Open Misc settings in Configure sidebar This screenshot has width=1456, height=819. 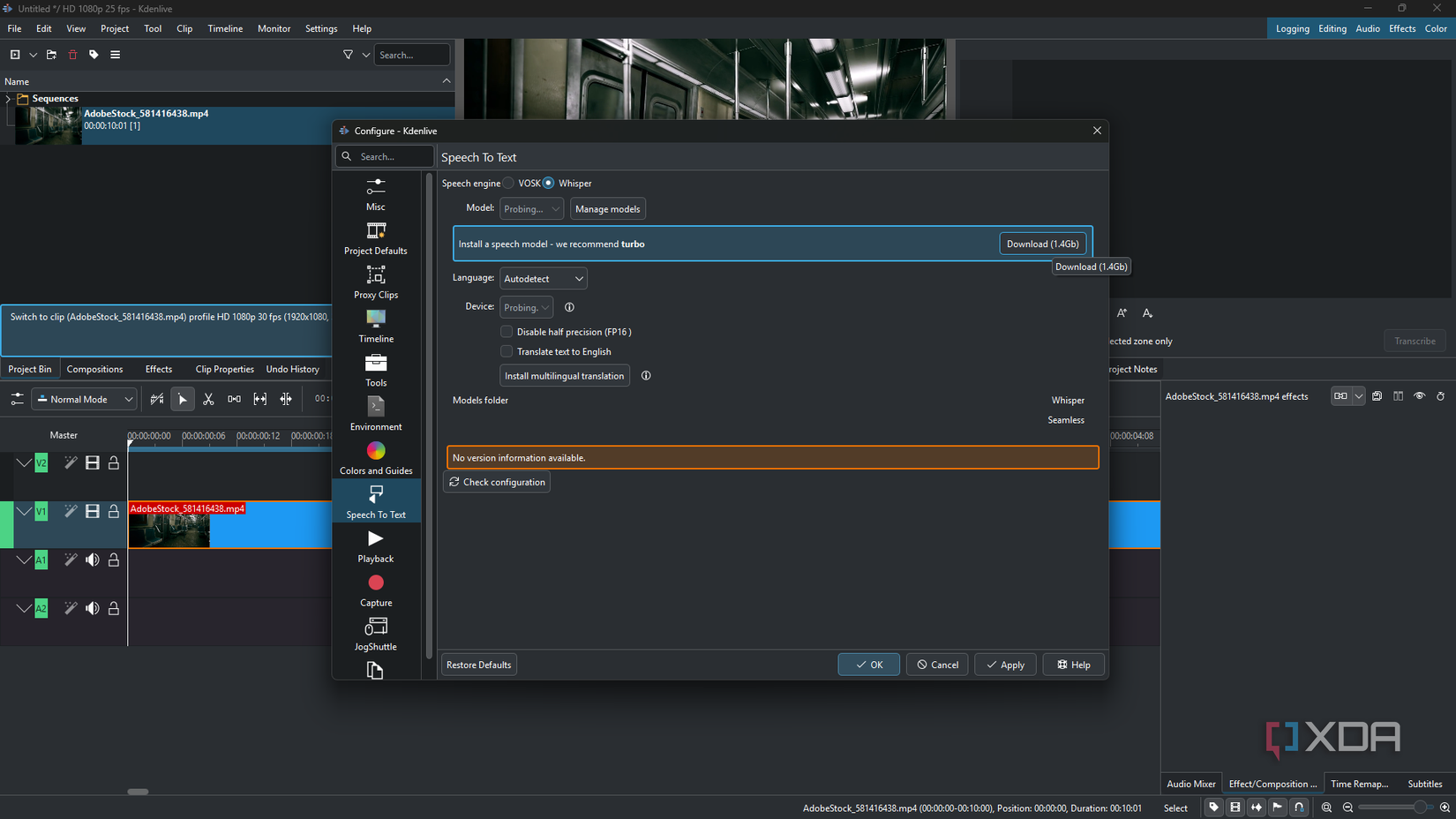[x=376, y=194]
